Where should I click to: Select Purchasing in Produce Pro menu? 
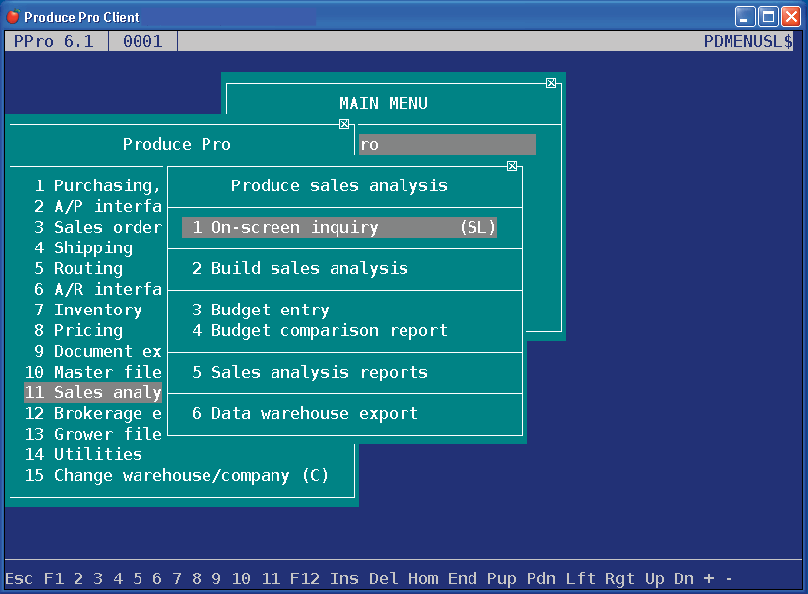[x=98, y=185]
